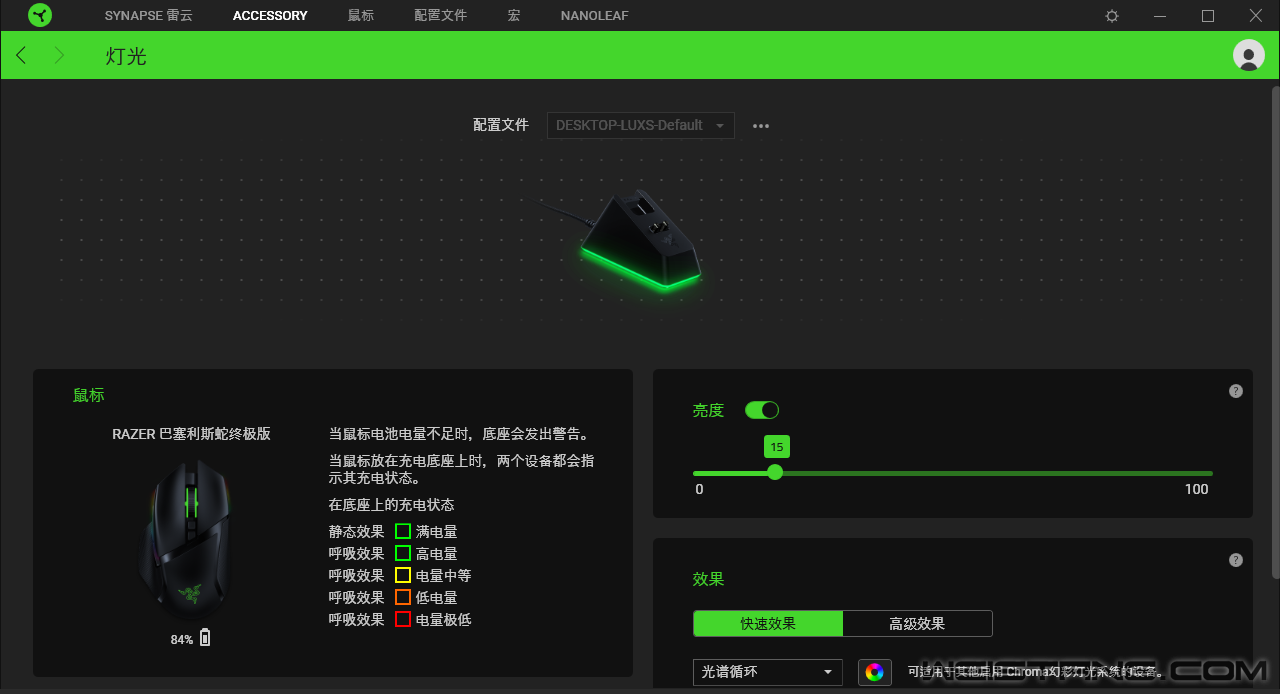The width and height of the screenshot is (1280, 694).
Task: Click the brightness panel help icon
Action: (1236, 391)
